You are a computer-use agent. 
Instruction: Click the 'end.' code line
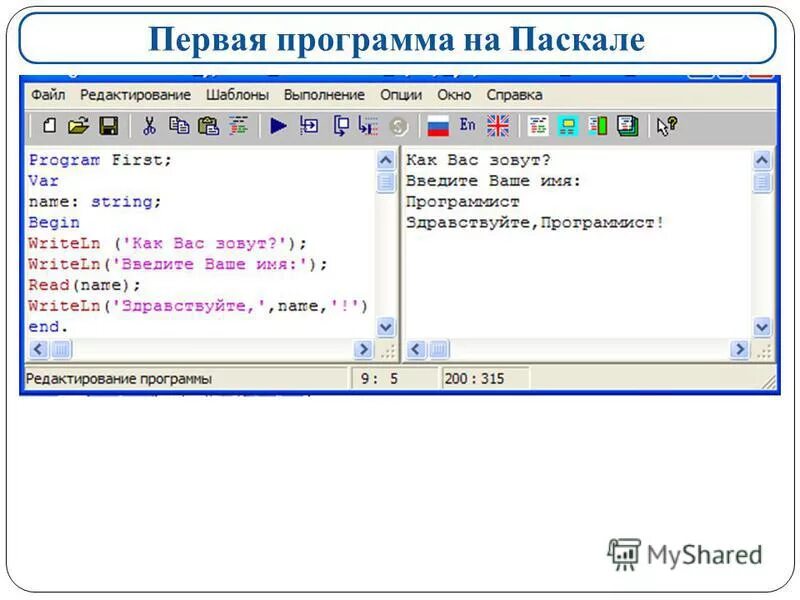point(48,327)
